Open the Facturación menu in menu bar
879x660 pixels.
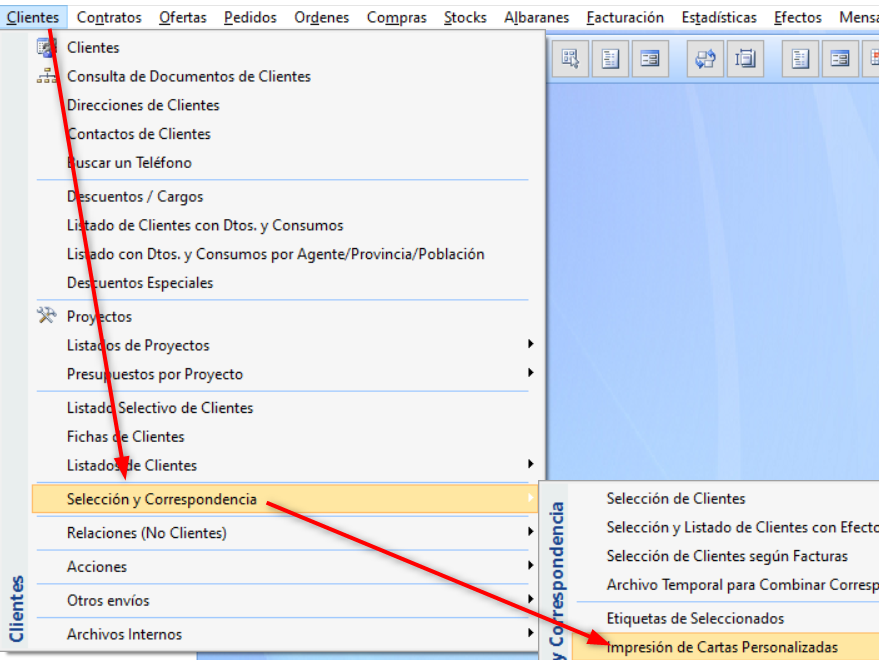[625, 17]
